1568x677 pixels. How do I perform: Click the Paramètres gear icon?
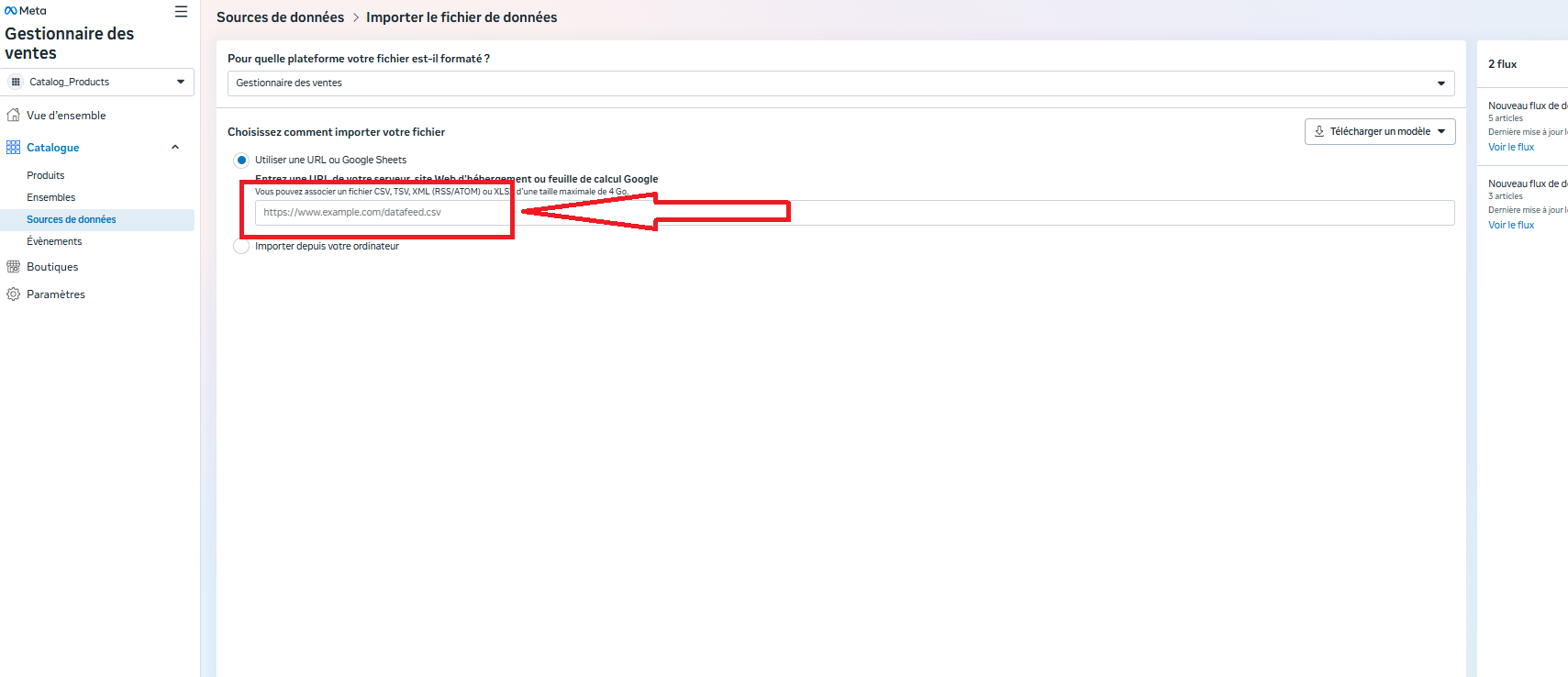13,294
